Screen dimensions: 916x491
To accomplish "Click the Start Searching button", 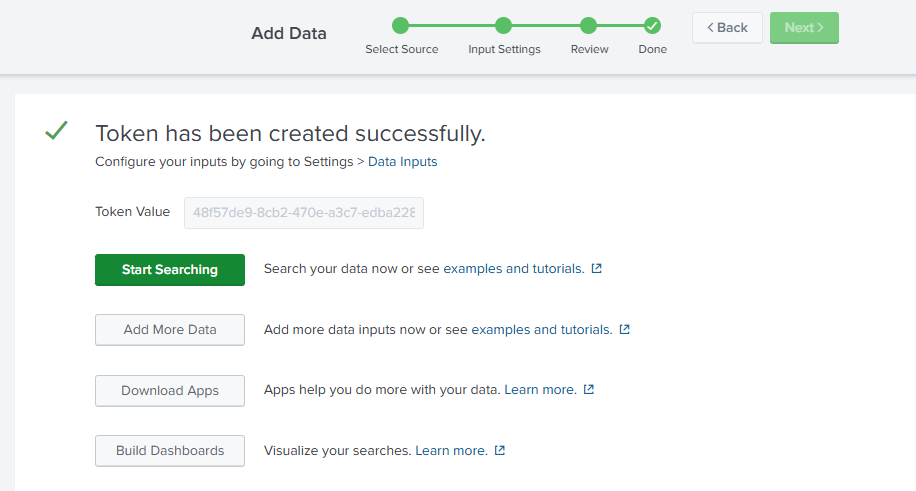I will pos(170,269).
